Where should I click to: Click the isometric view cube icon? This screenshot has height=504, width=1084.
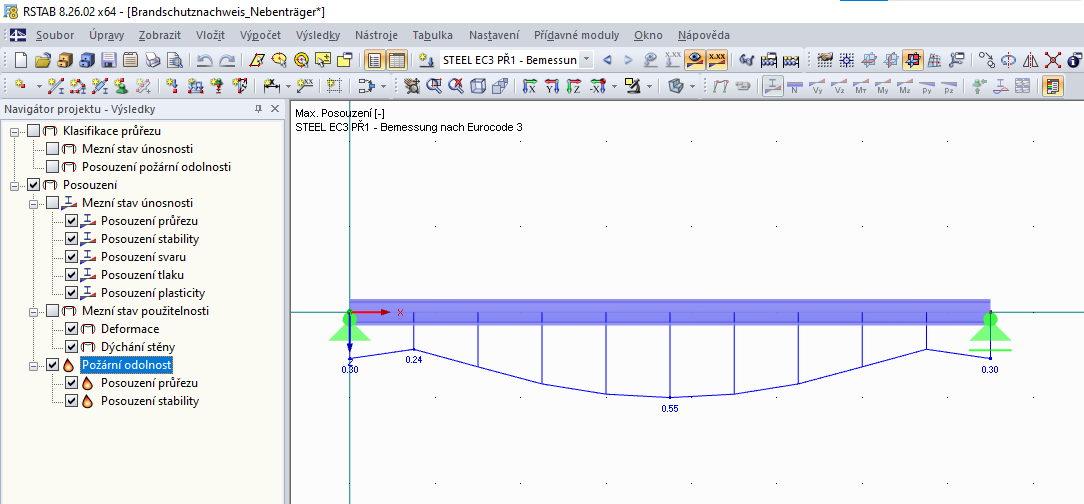[477, 86]
